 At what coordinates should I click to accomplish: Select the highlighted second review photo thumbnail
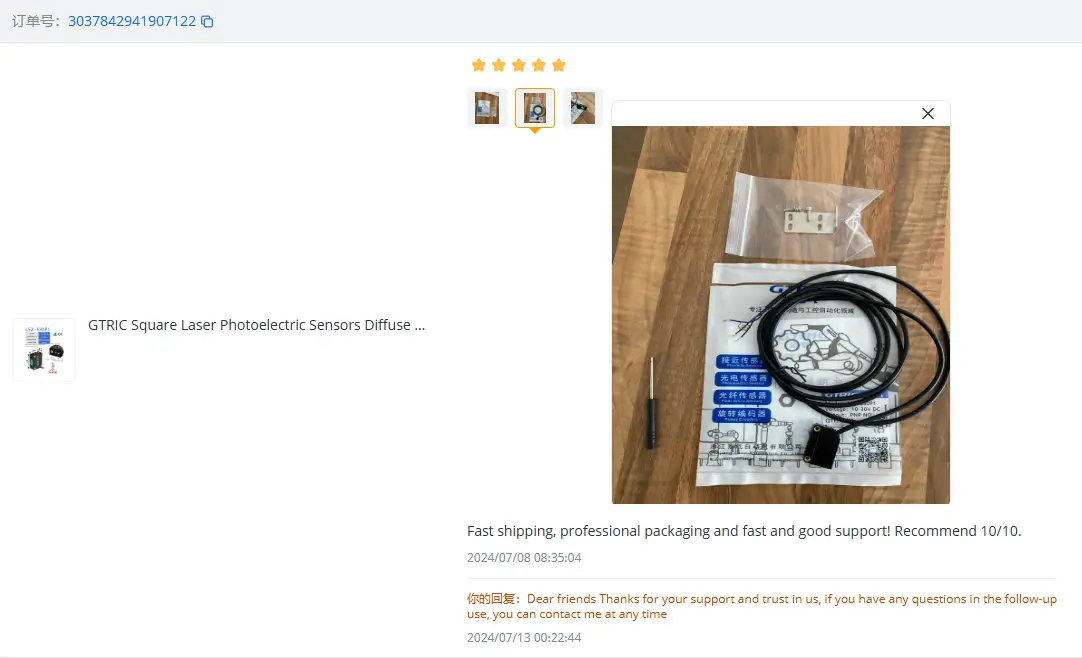point(535,108)
